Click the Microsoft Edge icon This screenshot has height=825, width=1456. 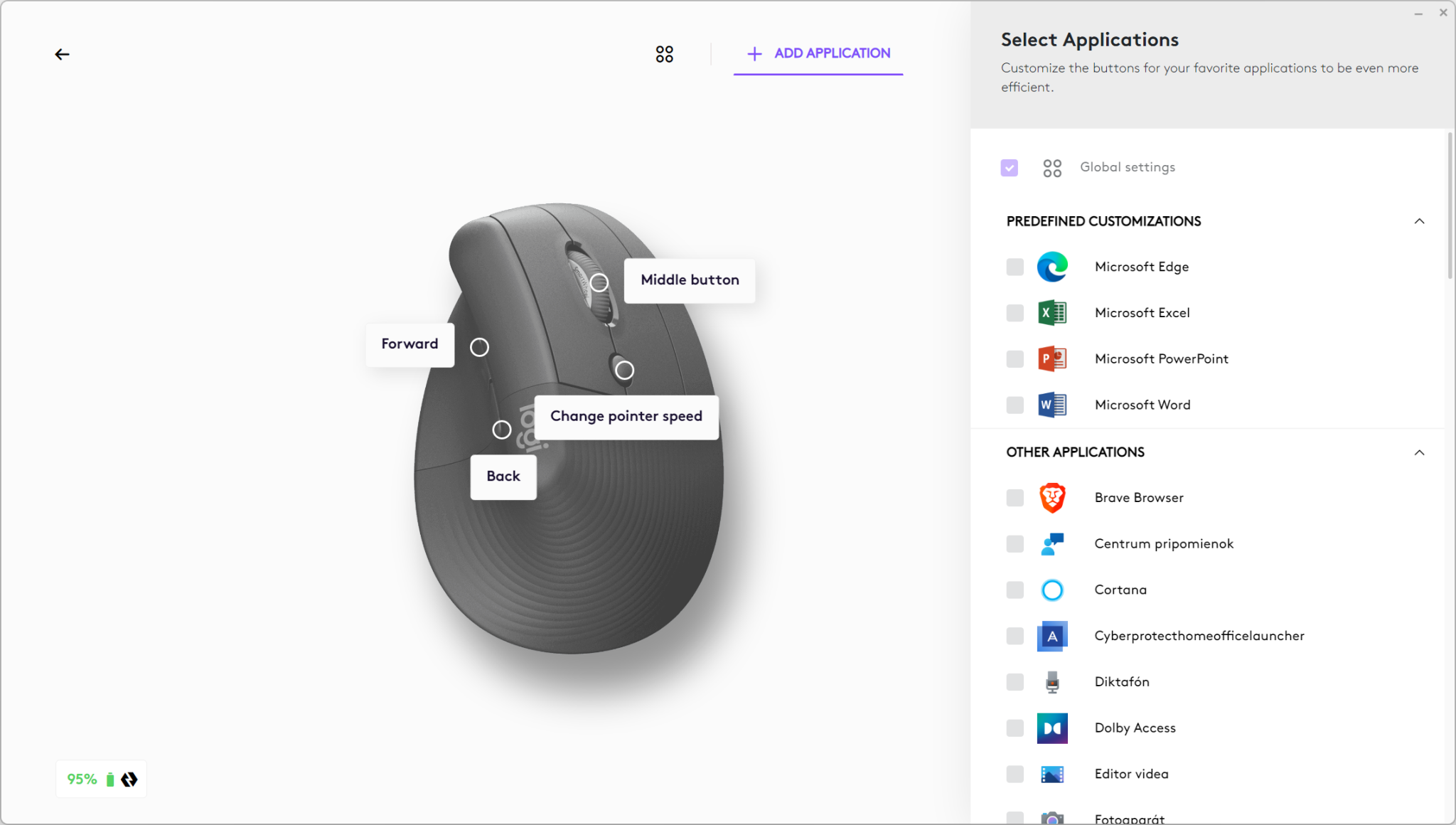click(1051, 267)
